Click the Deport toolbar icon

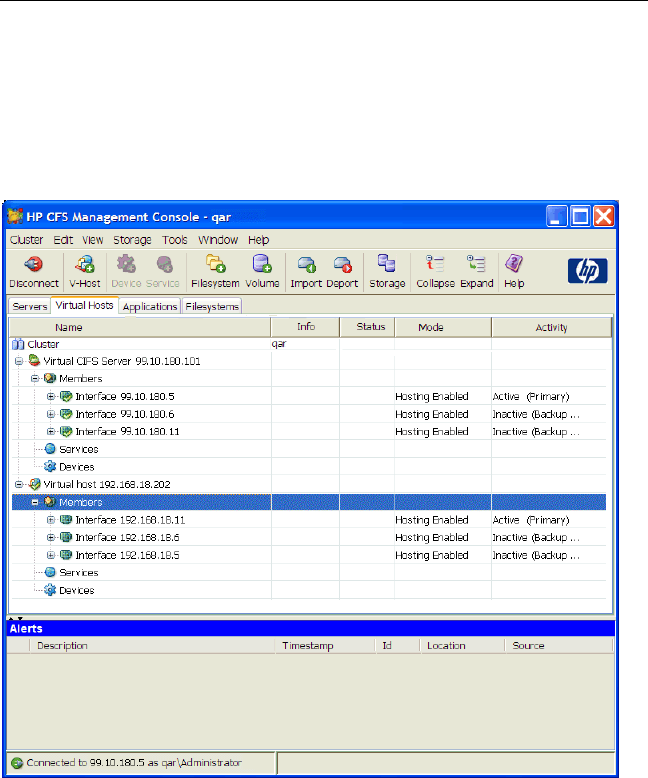342,264
